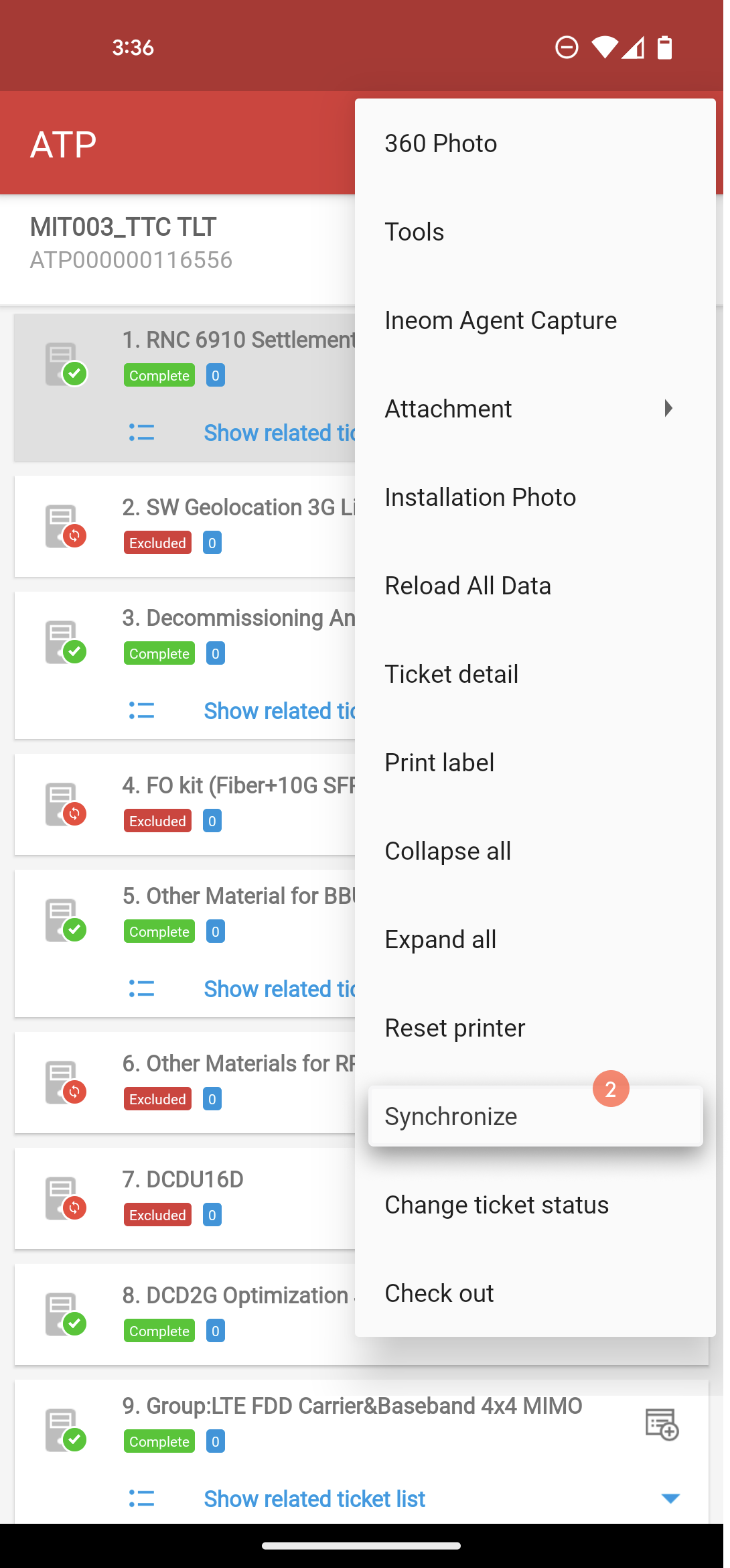This screenshot has height=1568, width=730.
Task: Tap the DCD2G Optimization item icon
Action: (66, 1314)
